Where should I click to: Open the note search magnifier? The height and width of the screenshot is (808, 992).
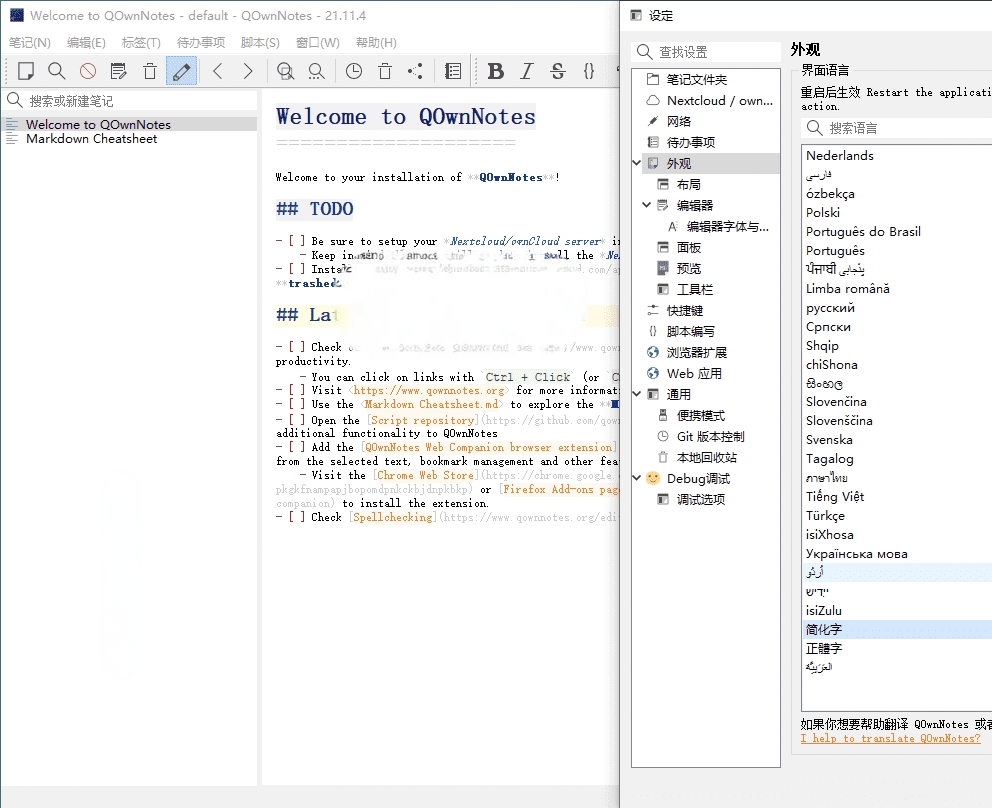click(57, 70)
